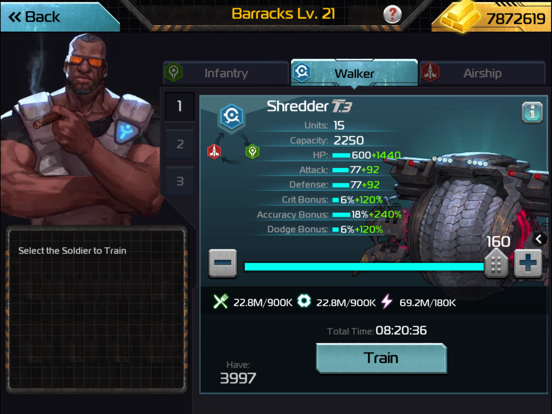Click the food resource fork-knife icon
Screen dimensions: 552x414
click(x=221, y=302)
